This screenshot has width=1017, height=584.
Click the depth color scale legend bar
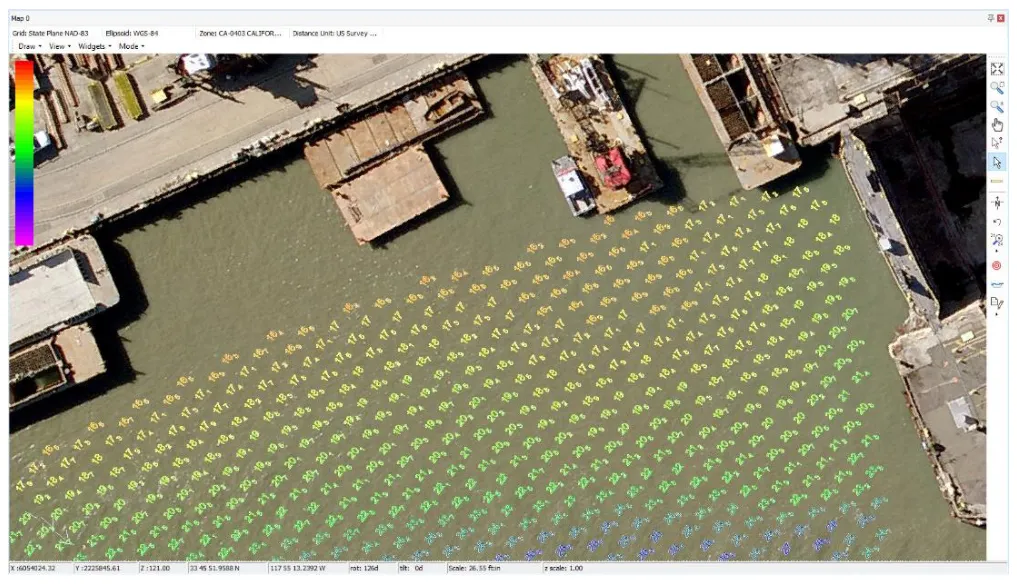pos(24,153)
